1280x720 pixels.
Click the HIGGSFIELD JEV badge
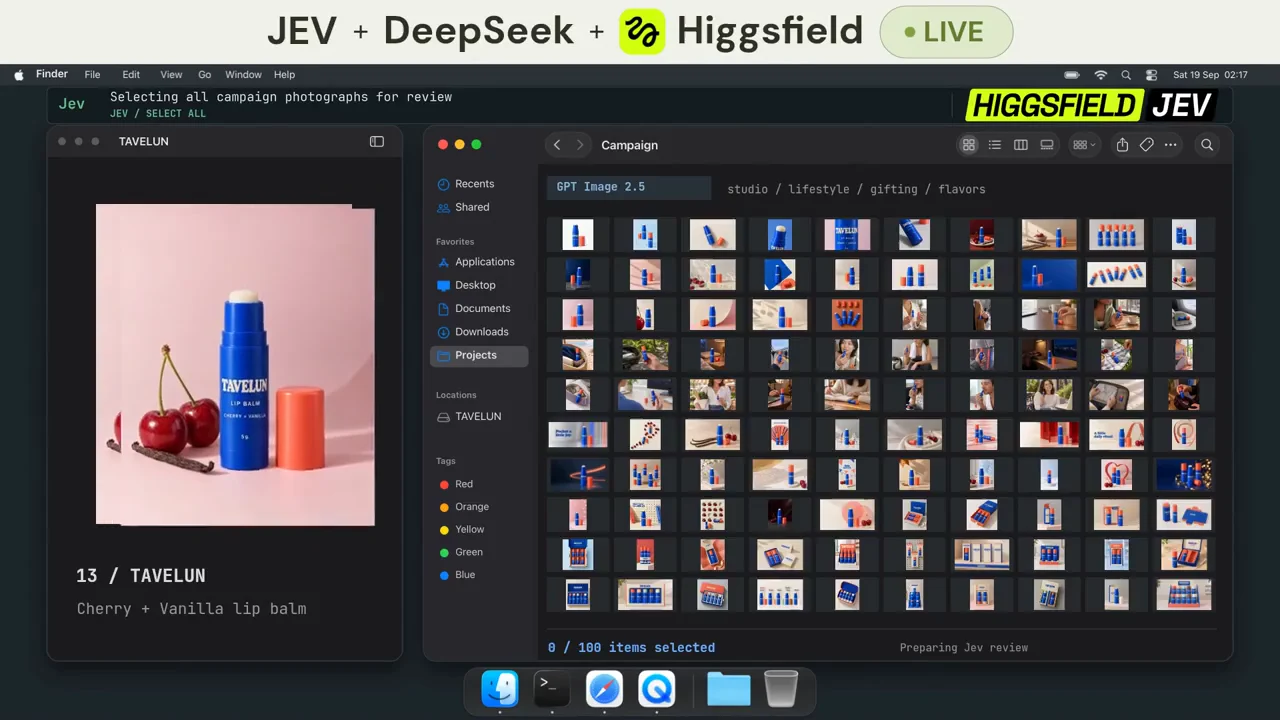(1092, 105)
